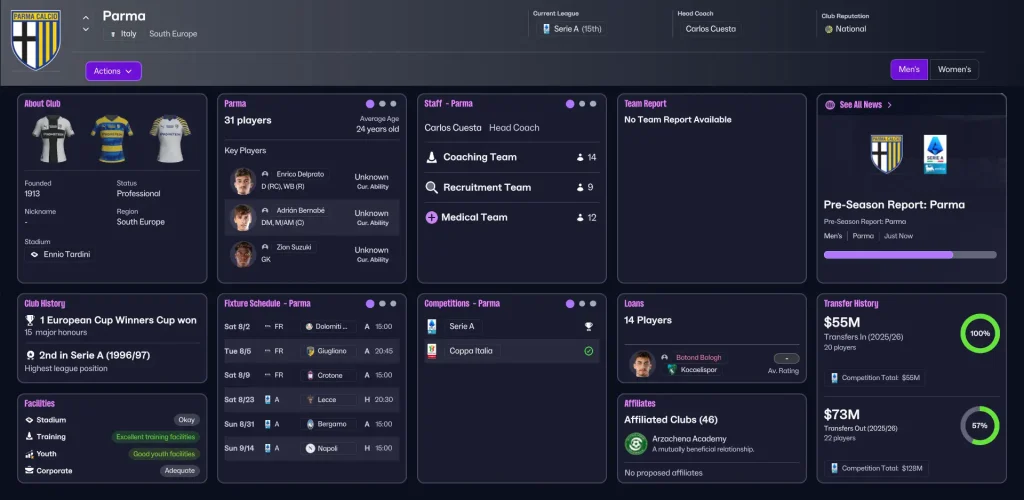Open Enrico Delprato's player portrait
This screenshot has width=1024, height=500.
pyautogui.click(x=242, y=181)
